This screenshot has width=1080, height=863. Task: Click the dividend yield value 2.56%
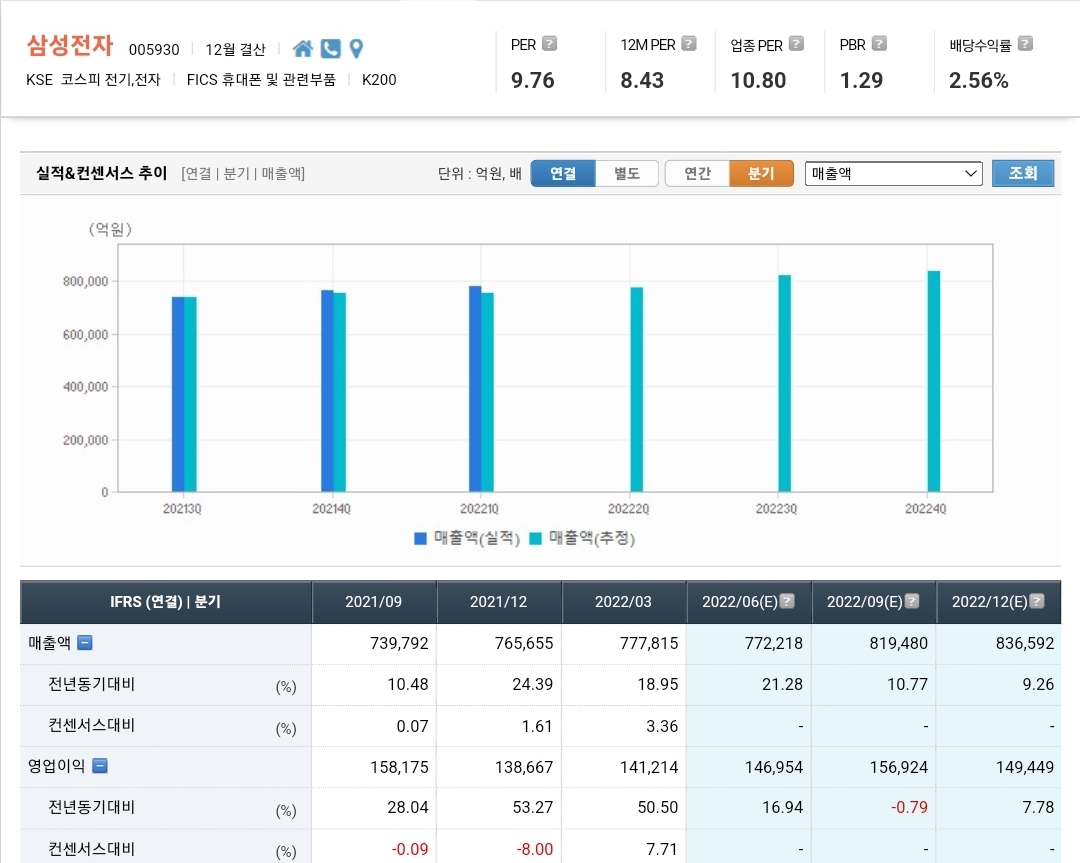[979, 81]
